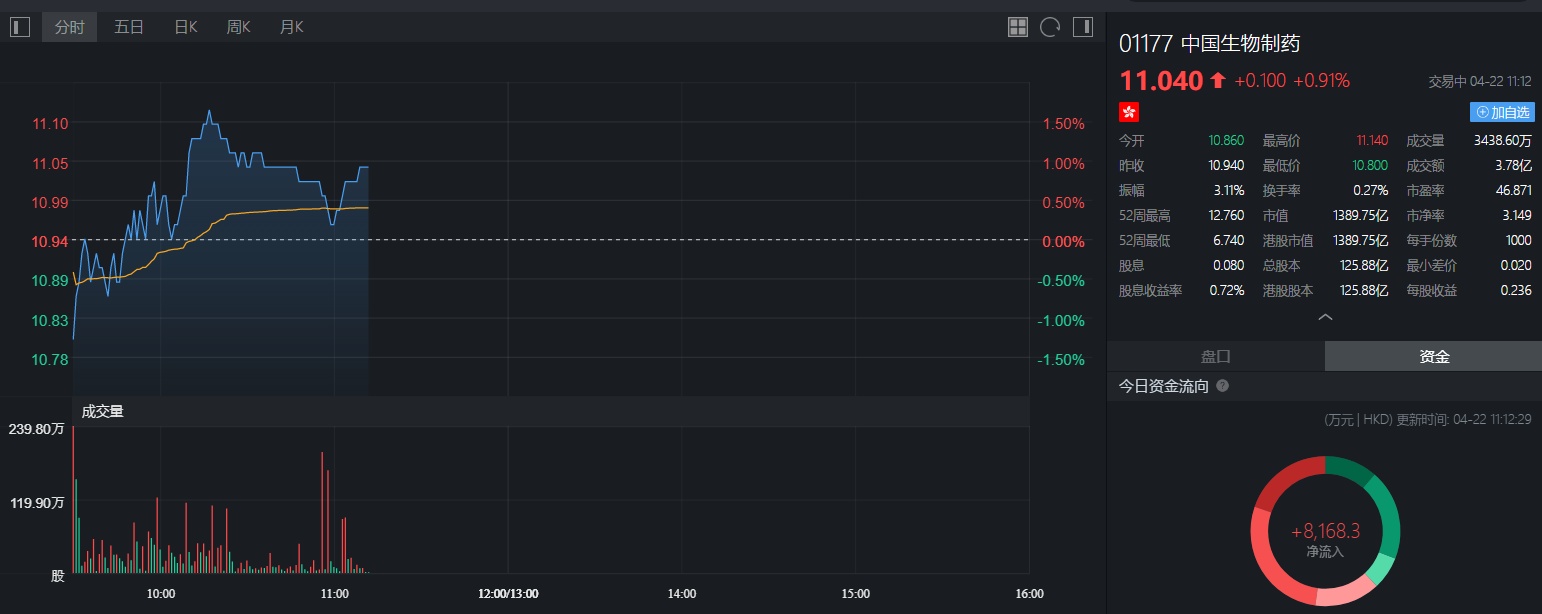Screen dimensions: 1542x614
Task: Click the 52周最高 value 12.760
Action: click(x=1226, y=216)
